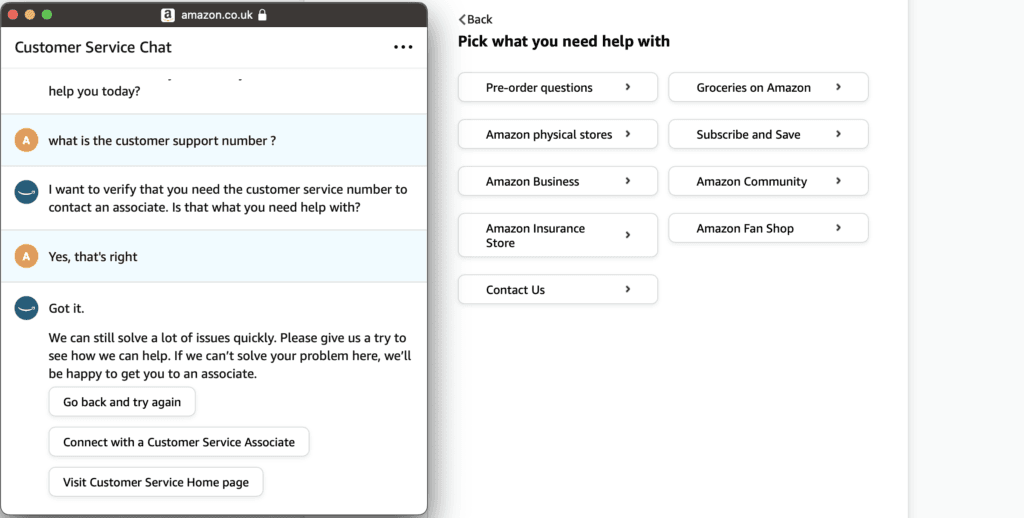Viewport: 1024px width, 518px height.
Task: Open the Amazon Community help topic
Action: [768, 182]
